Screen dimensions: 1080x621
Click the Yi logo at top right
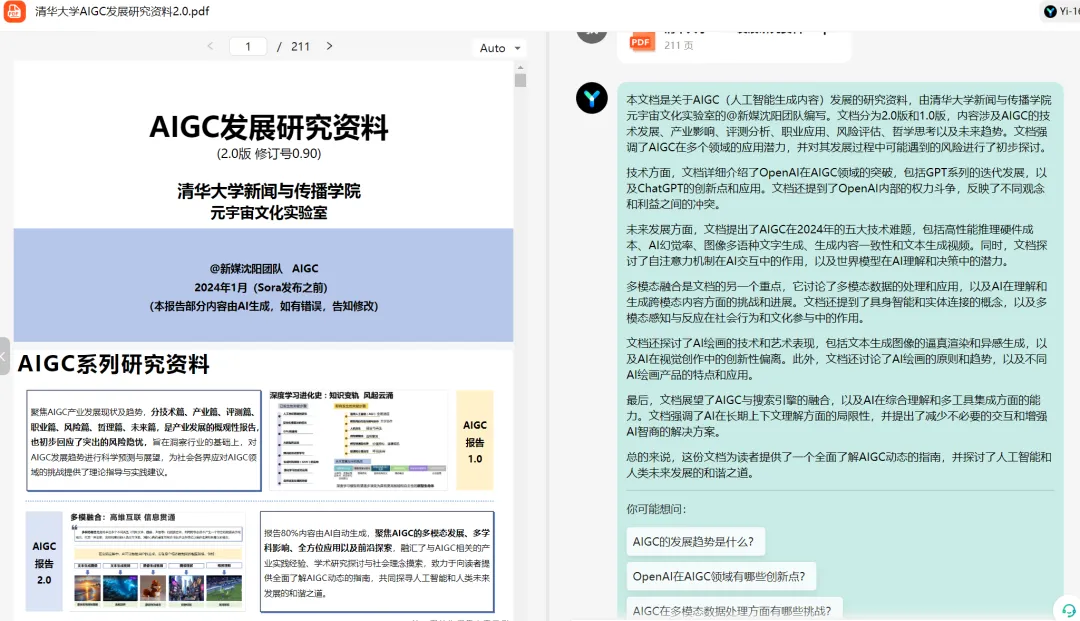(x=1050, y=11)
